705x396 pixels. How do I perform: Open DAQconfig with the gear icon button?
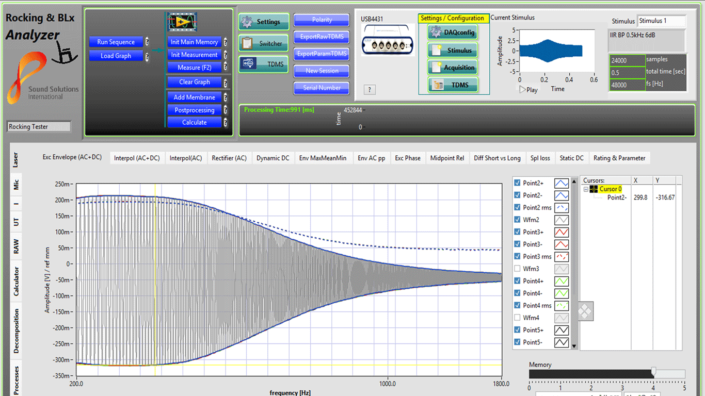(452, 32)
